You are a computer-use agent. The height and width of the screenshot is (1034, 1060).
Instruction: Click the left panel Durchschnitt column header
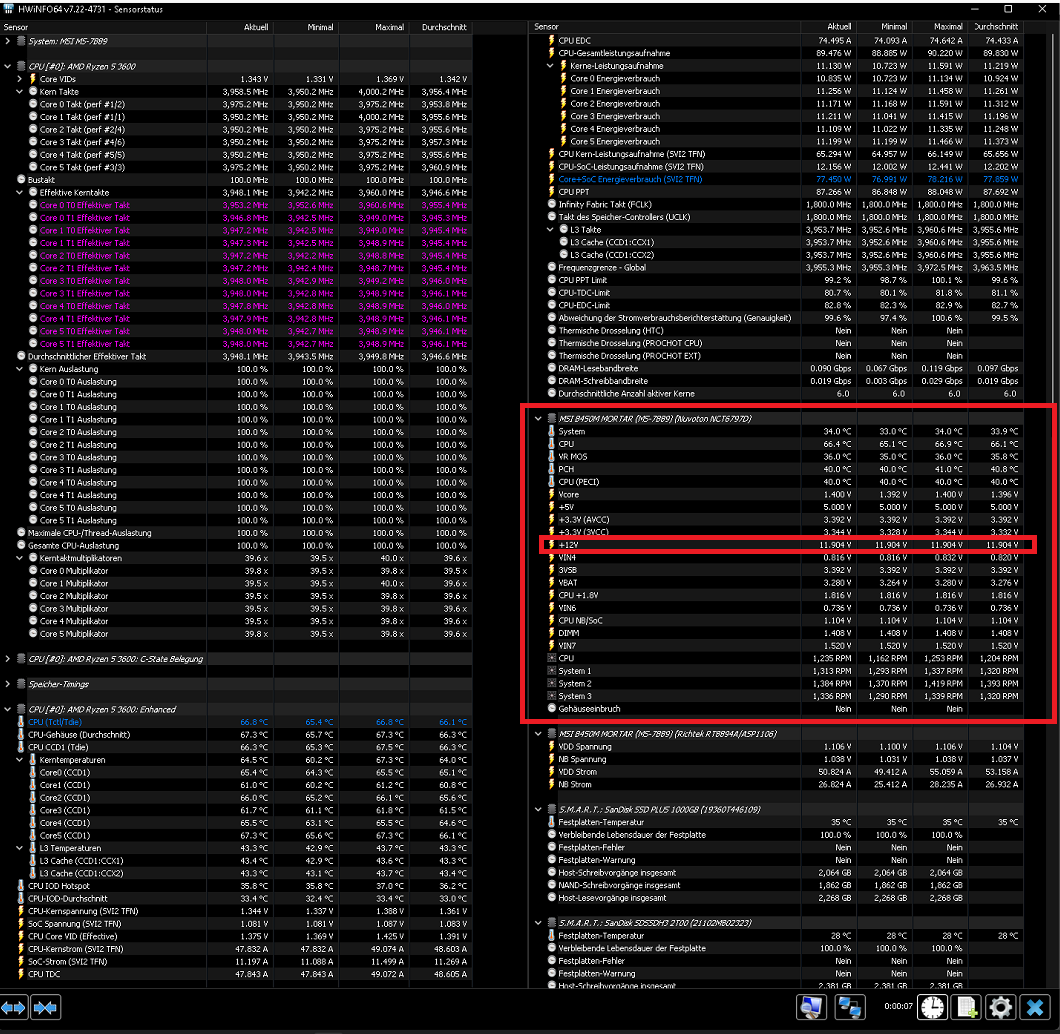click(x=441, y=27)
